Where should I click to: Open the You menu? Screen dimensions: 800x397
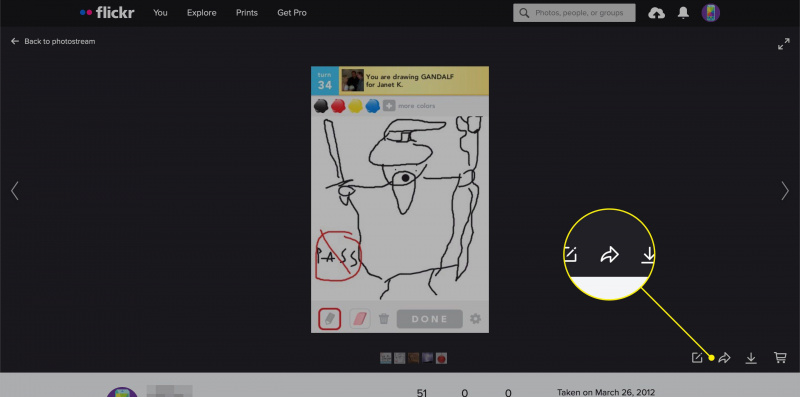point(160,13)
